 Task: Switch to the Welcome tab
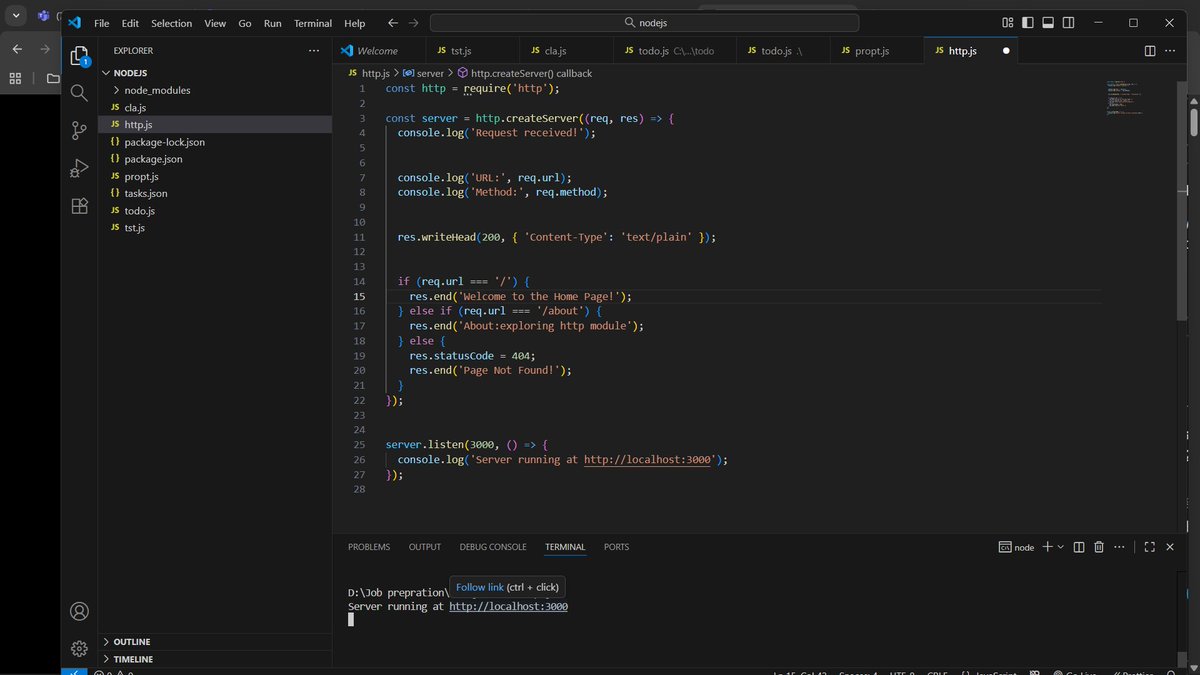377,51
